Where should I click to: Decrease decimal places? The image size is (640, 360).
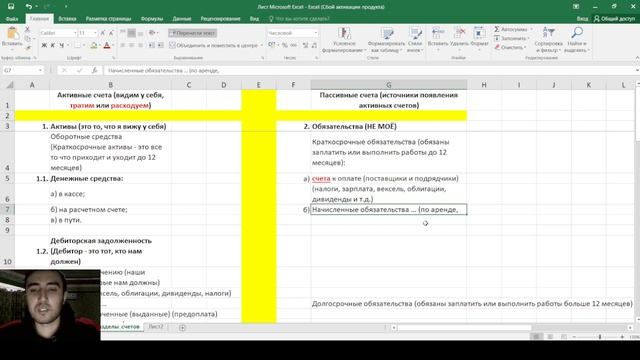click(x=314, y=45)
